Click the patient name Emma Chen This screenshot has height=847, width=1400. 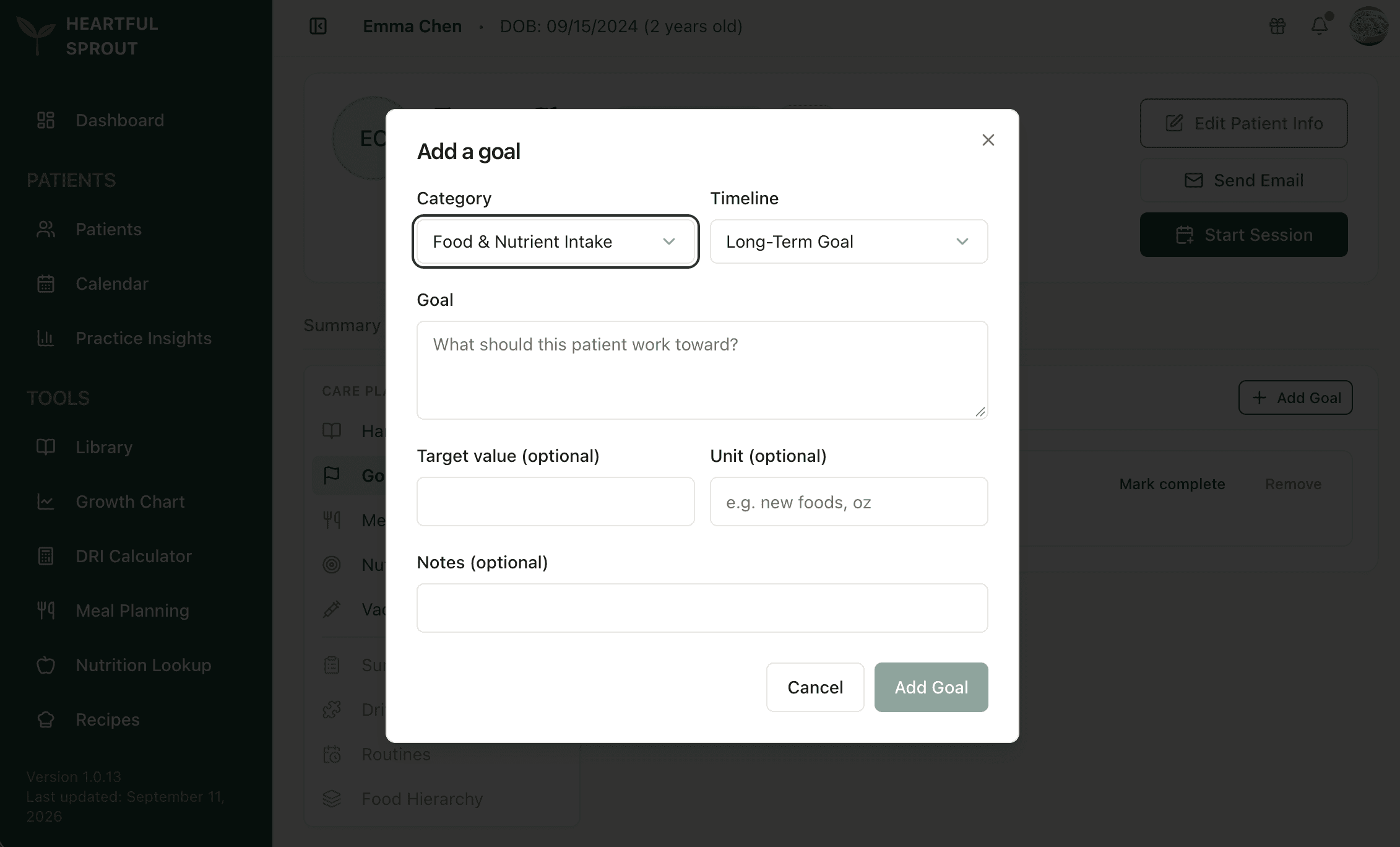tap(412, 26)
